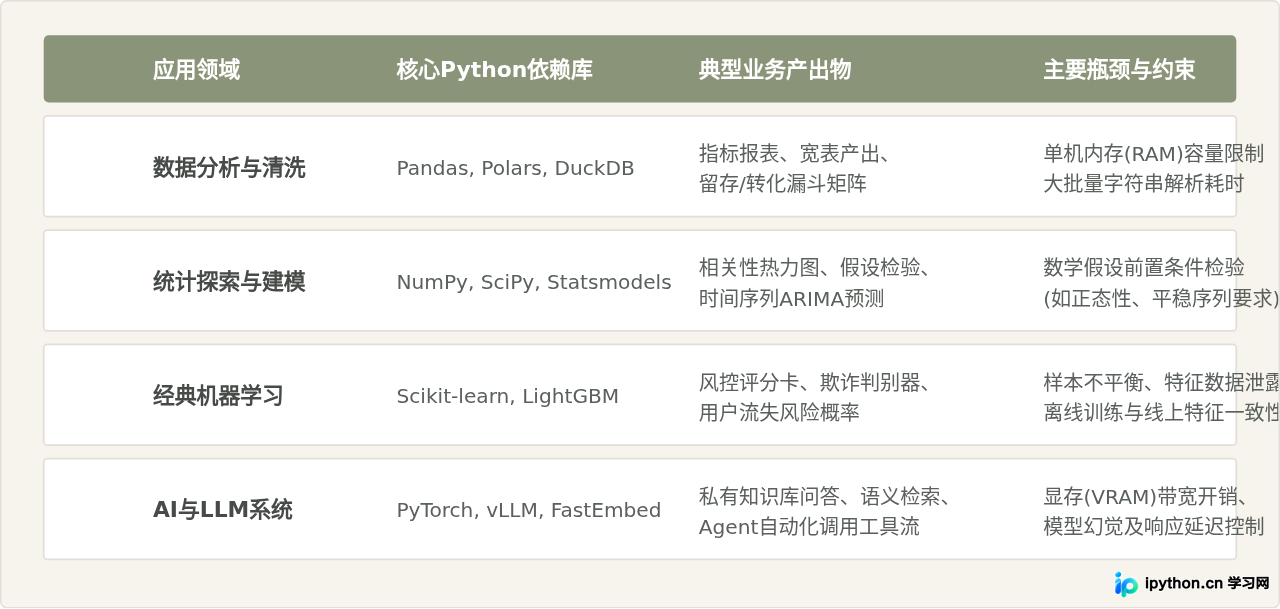
Task: Select the 核心Python依赖库 column header
Action: click(494, 70)
